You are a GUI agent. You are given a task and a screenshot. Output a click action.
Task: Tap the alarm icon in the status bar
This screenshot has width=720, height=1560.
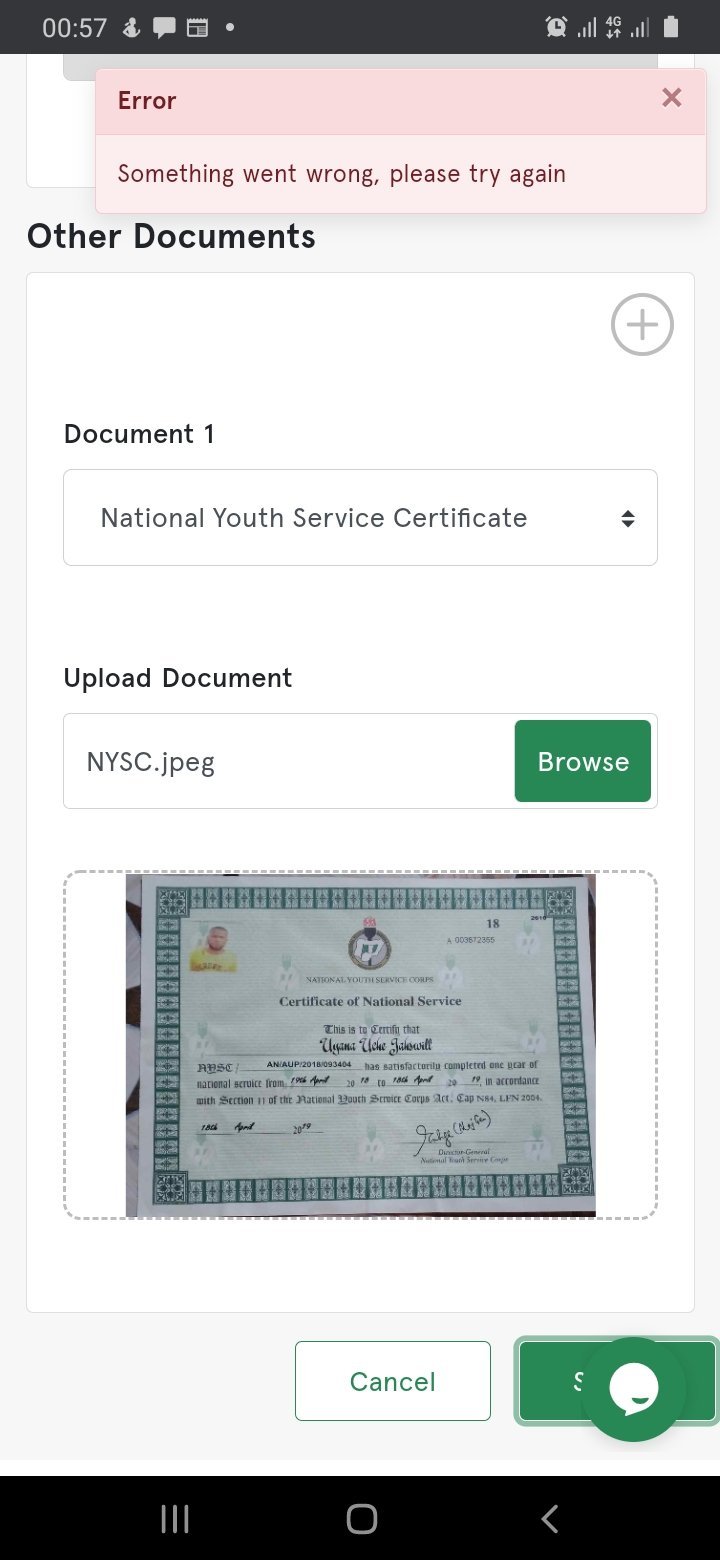point(556,27)
